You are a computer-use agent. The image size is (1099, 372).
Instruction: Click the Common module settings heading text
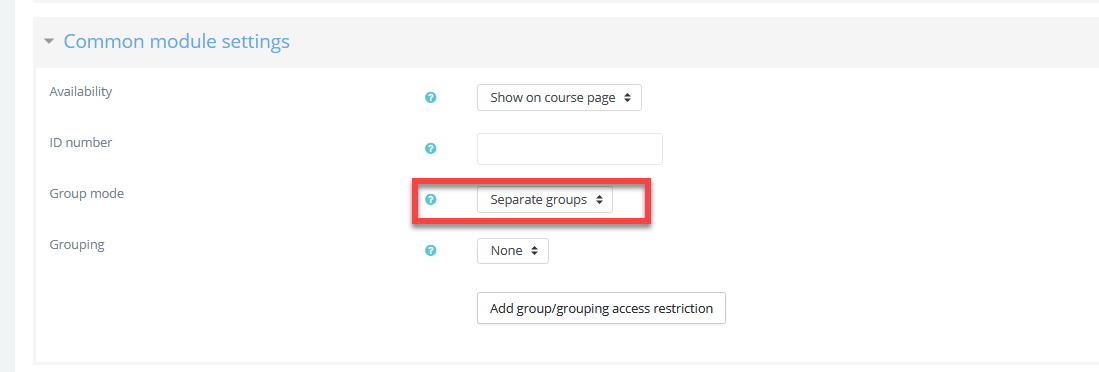177,41
